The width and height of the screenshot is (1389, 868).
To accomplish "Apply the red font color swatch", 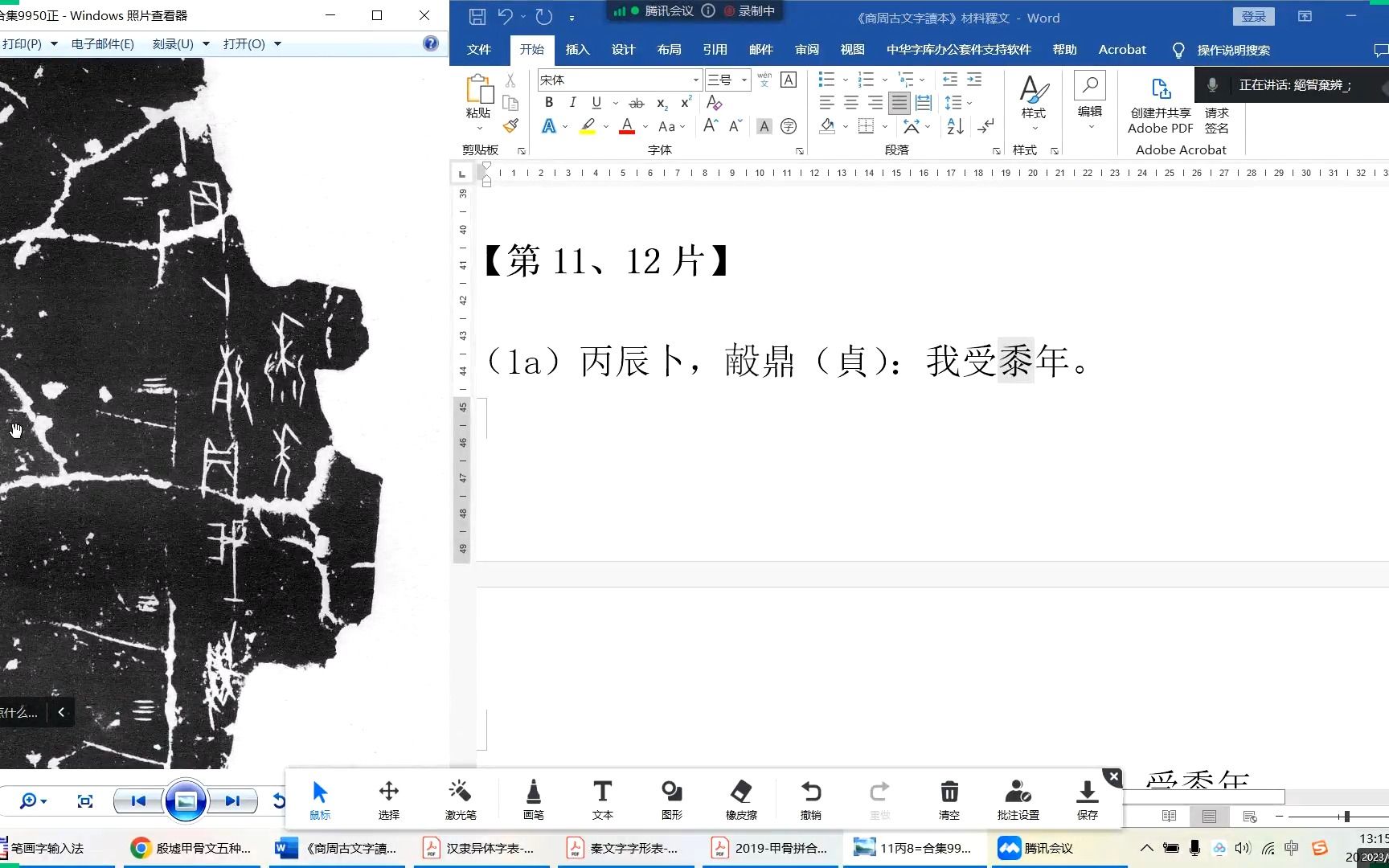I will 628,126.
